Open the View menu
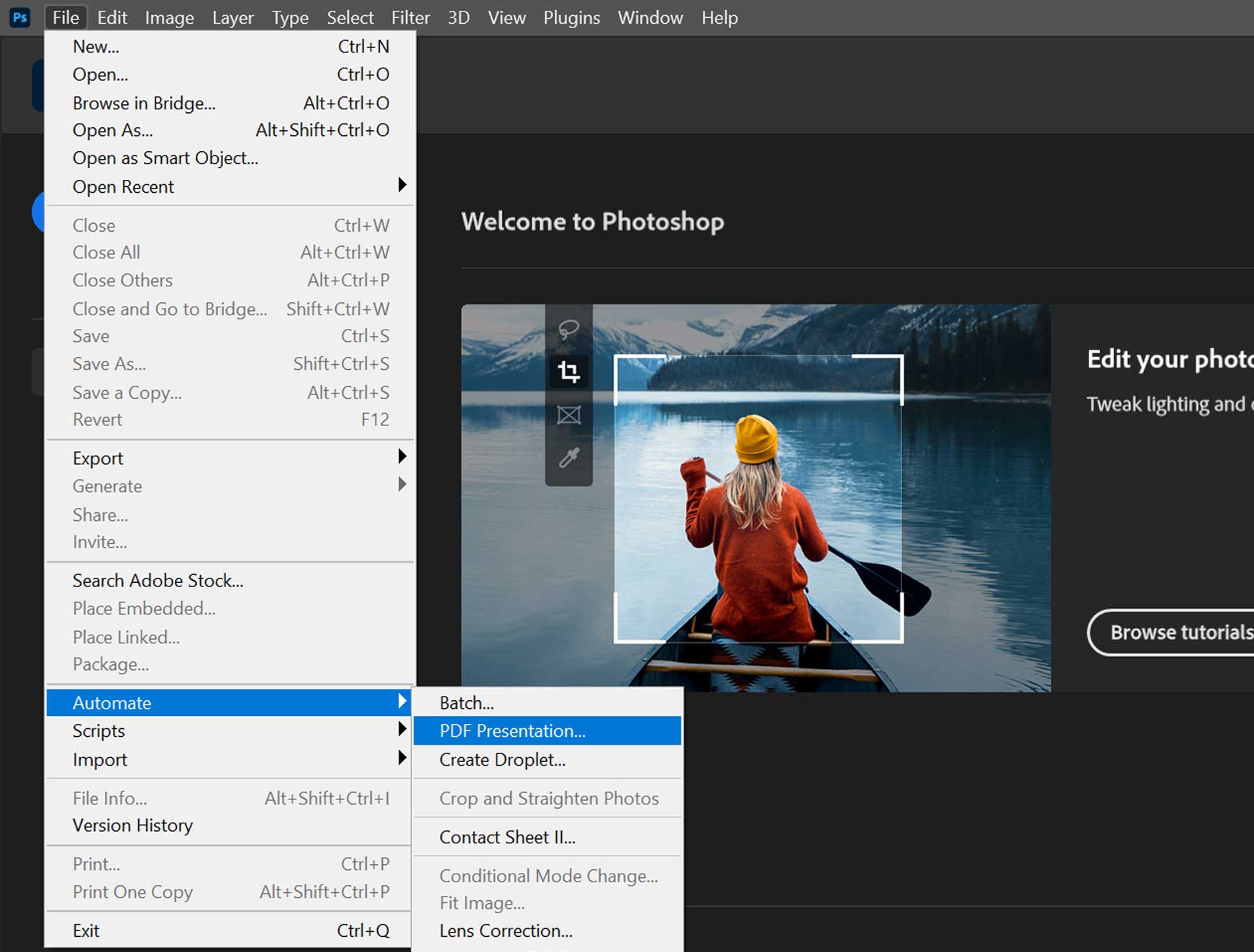1254x952 pixels. [x=506, y=17]
